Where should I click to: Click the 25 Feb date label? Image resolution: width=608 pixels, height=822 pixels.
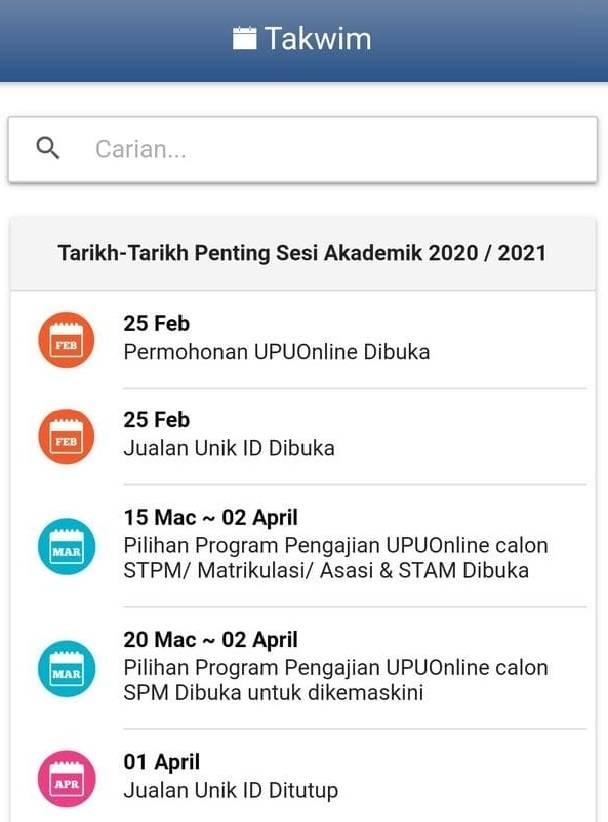tap(156, 323)
